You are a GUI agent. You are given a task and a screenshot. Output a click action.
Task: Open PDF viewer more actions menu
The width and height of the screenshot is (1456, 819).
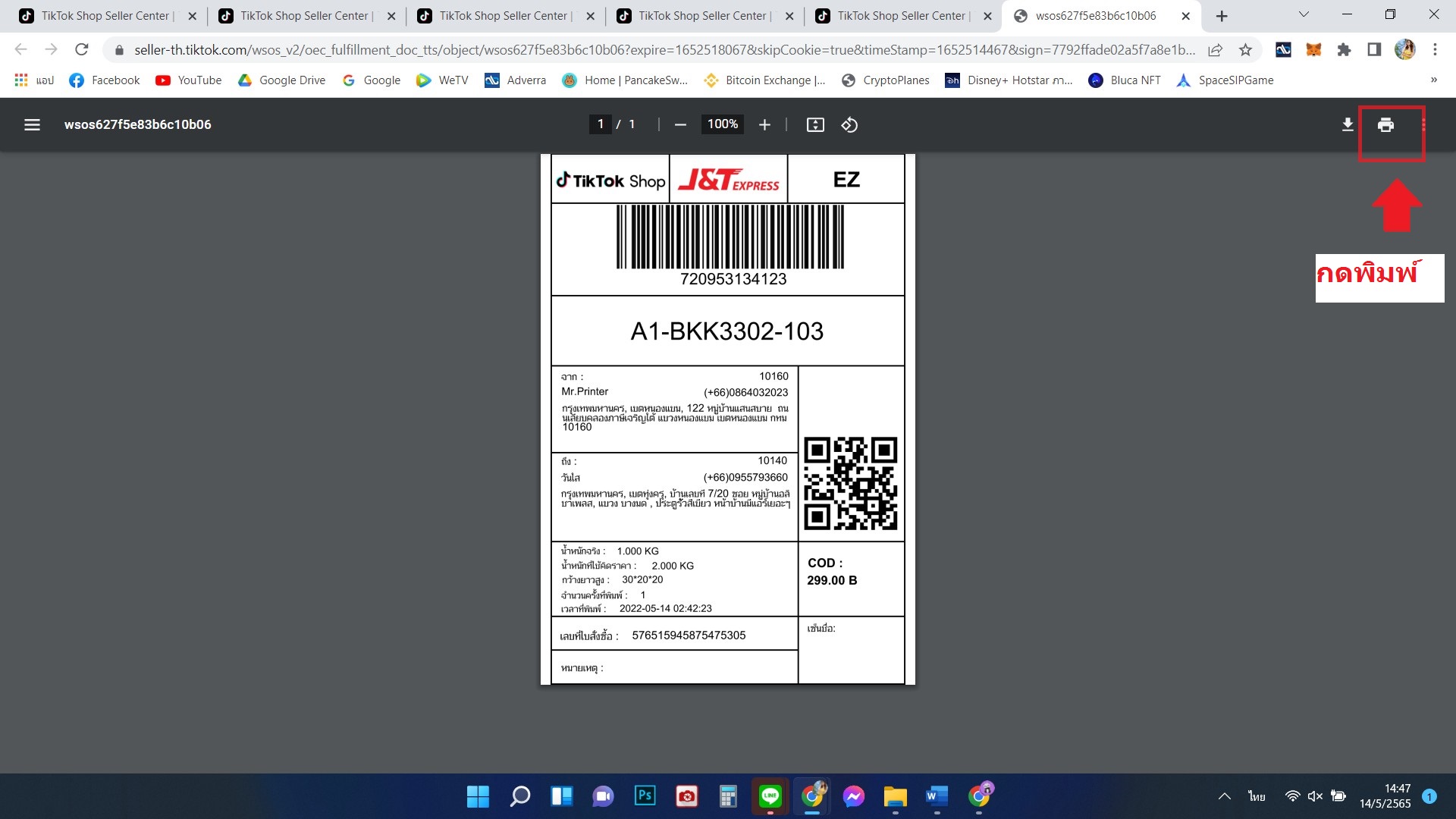[x=1423, y=124]
